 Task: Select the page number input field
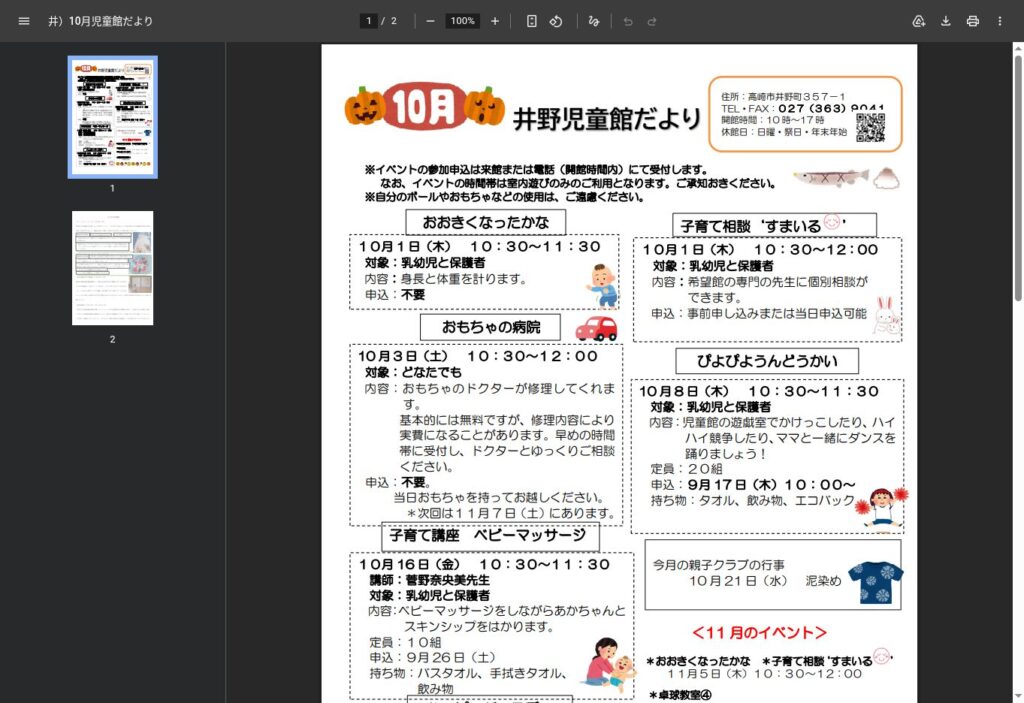click(x=368, y=21)
